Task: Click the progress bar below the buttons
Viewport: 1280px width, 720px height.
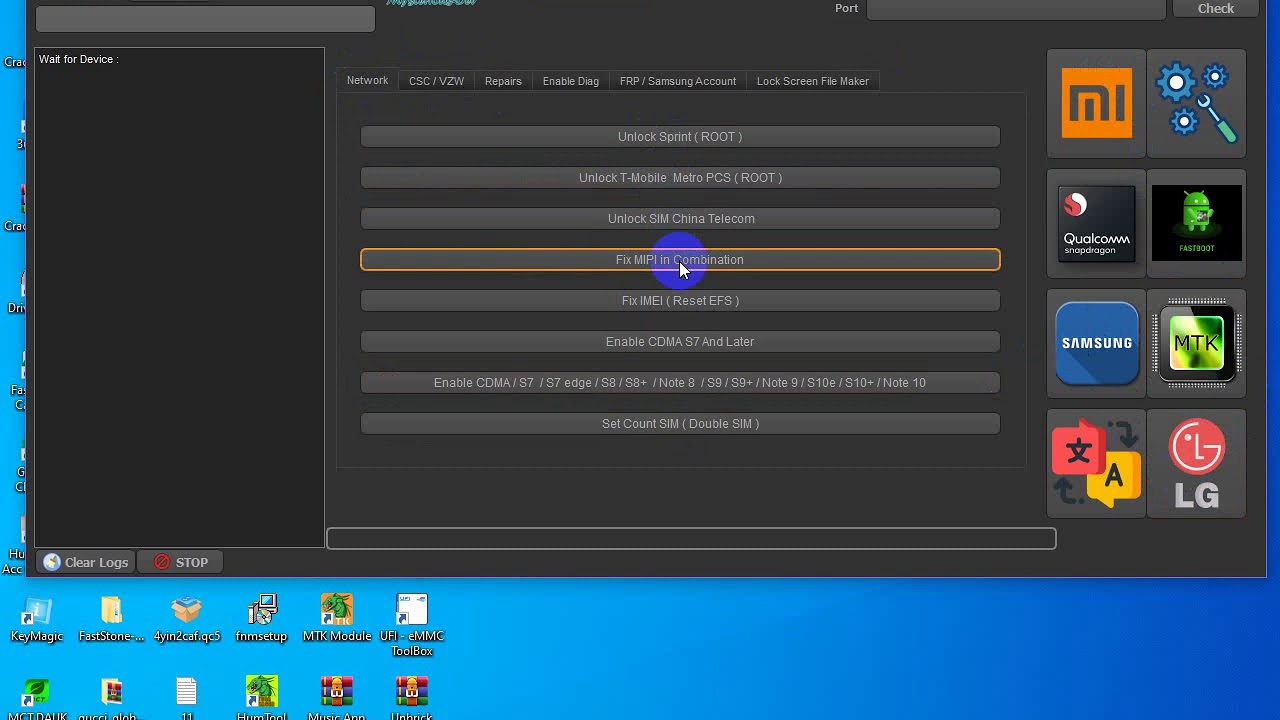Action: [x=691, y=539]
